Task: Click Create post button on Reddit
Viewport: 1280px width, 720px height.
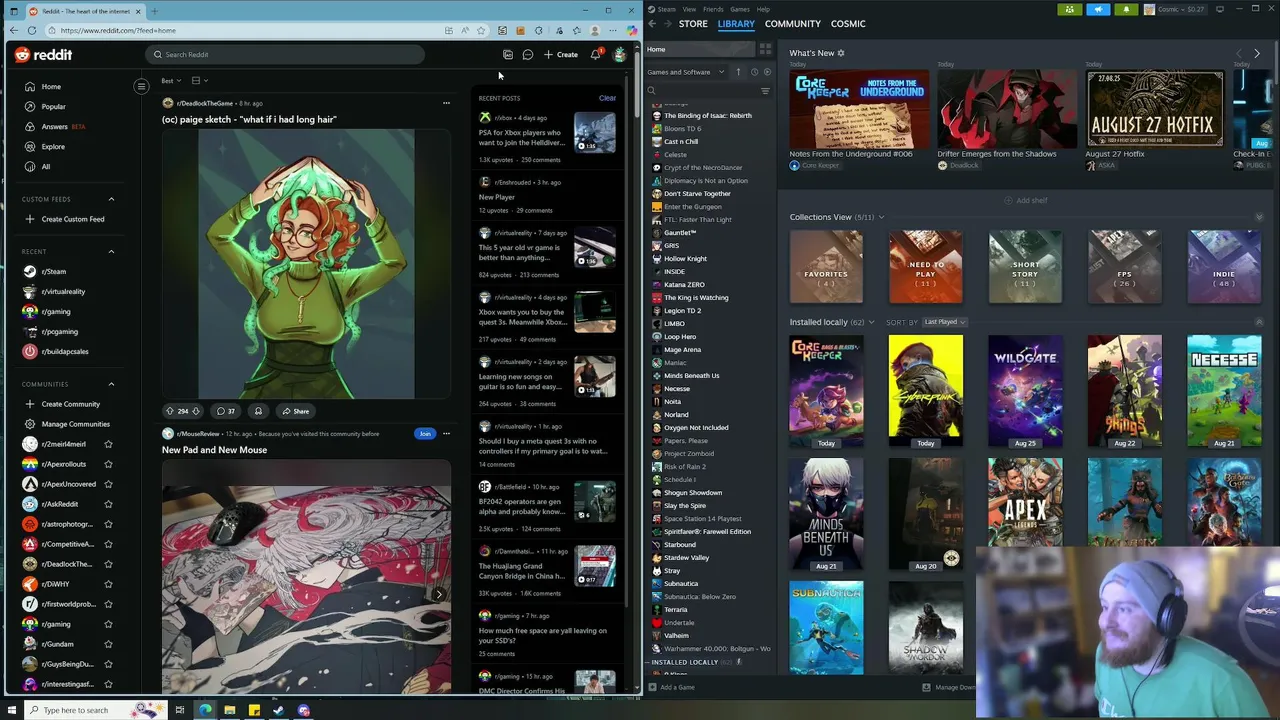Action: click(x=561, y=55)
